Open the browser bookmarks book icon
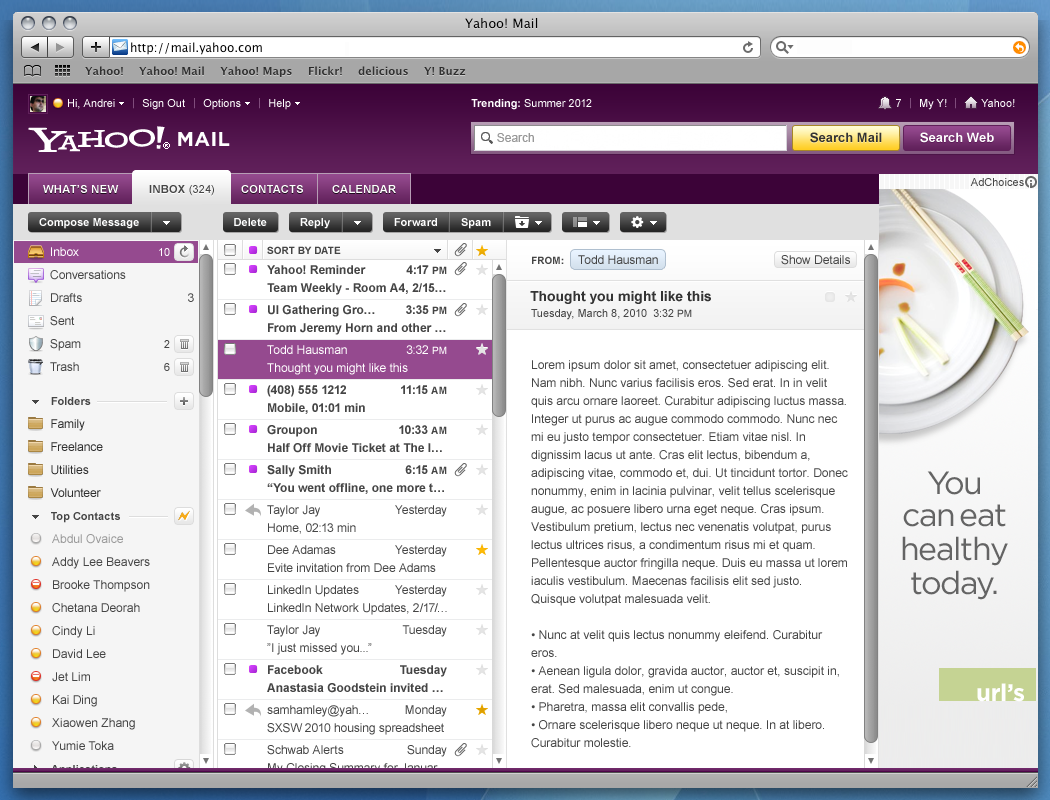This screenshot has width=1050, height=800. (32, 70)
